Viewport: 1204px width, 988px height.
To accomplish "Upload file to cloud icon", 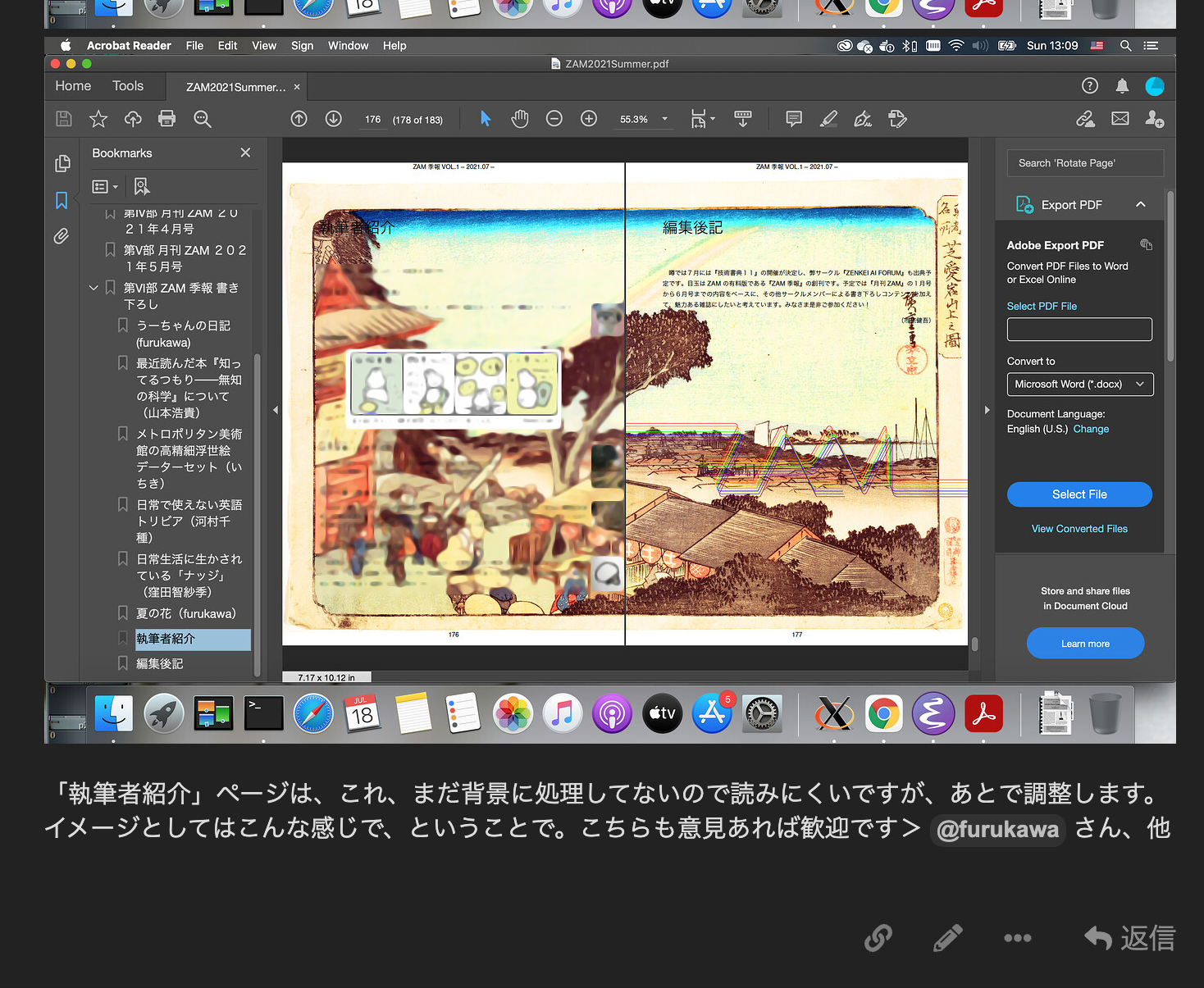I will [133, 119].
